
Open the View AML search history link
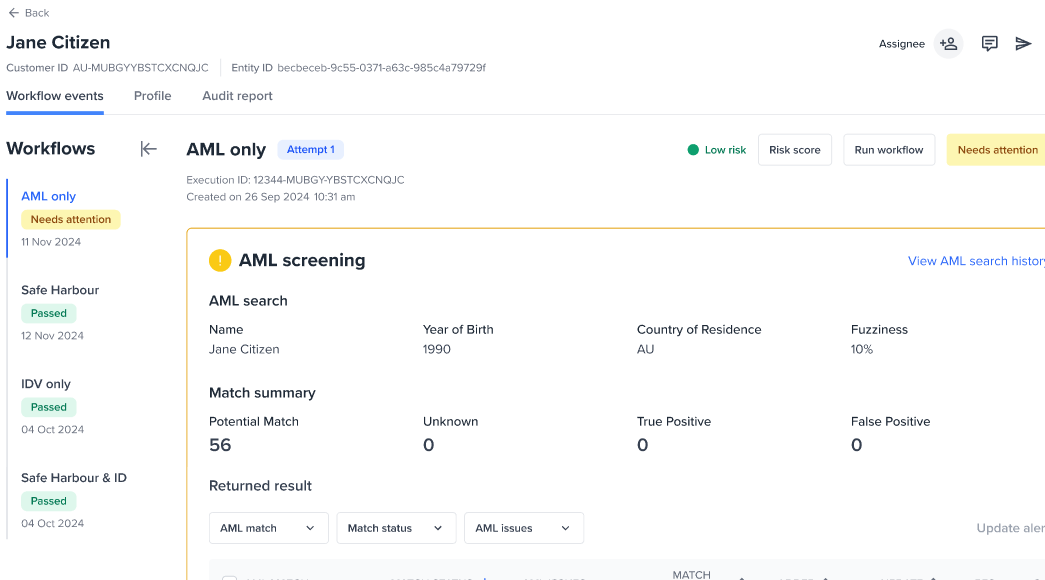(975, 261)
